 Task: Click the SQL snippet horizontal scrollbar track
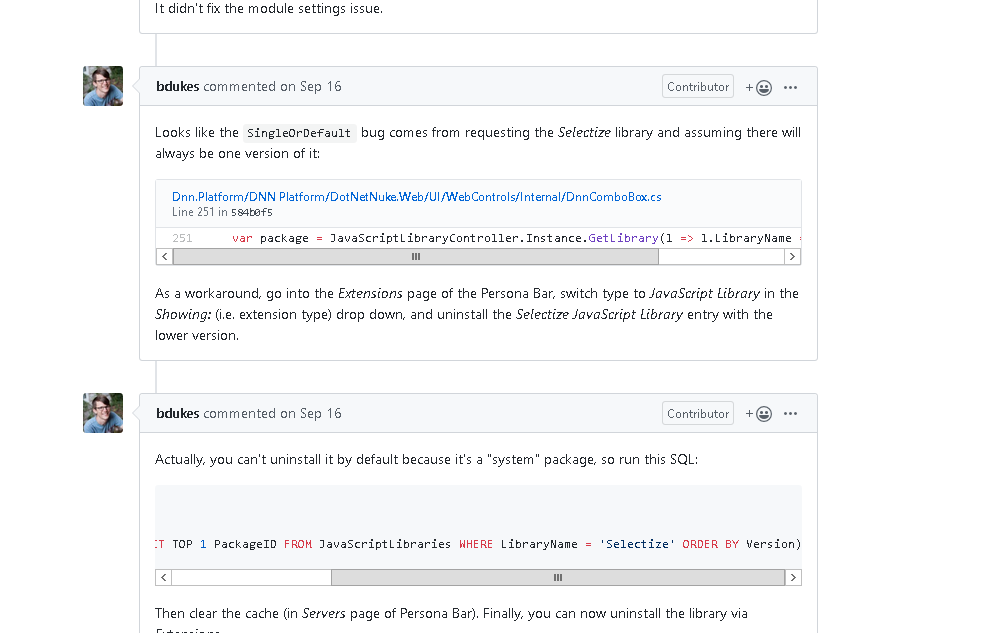pyautogui.click(x=556, y=577)
